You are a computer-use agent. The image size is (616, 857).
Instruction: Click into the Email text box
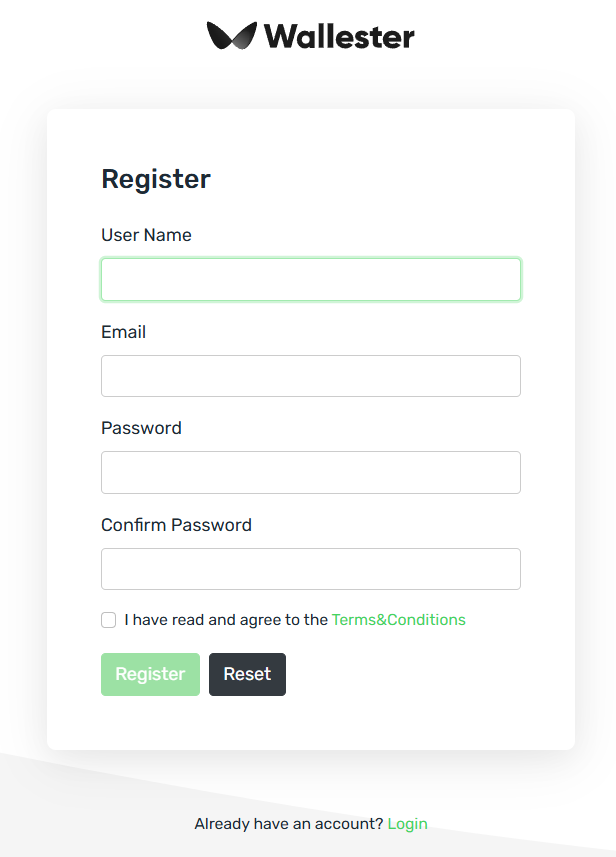(x=310, y=376)
